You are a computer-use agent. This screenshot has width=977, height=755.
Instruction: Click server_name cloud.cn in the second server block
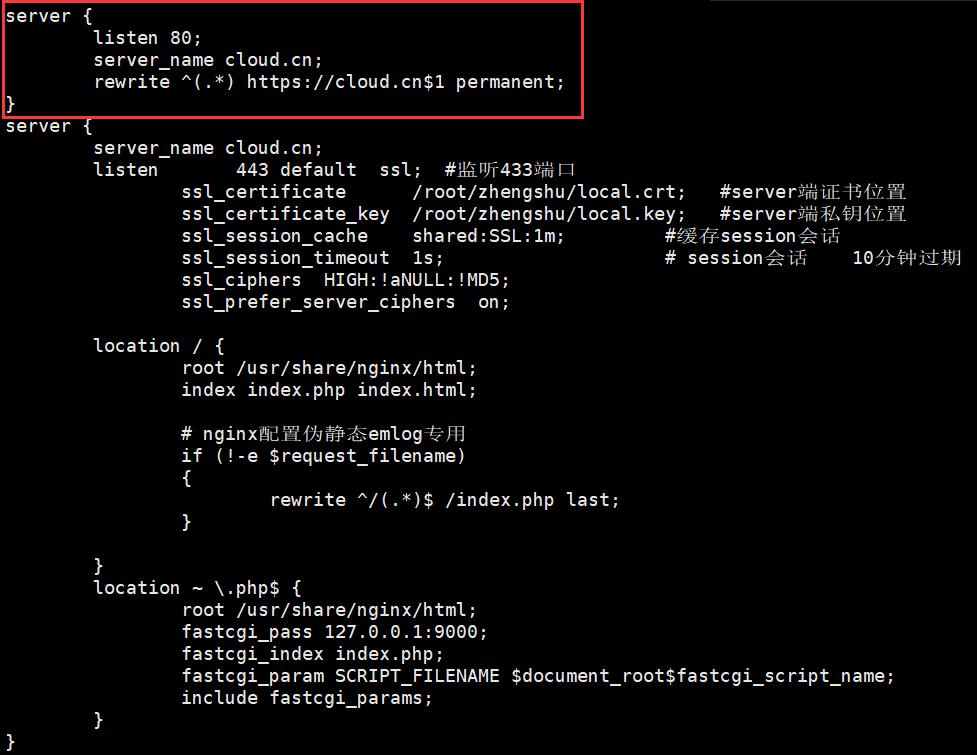coord(207,148)
